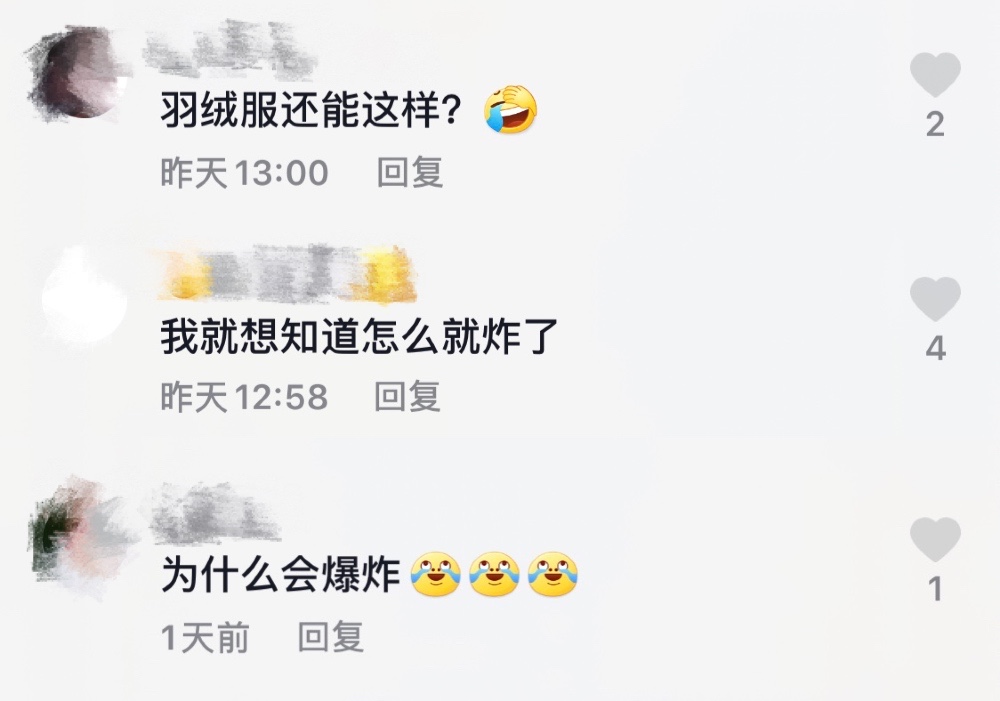Like the 为什么会爆炸 comment via heart icon

tap(935, 540)
